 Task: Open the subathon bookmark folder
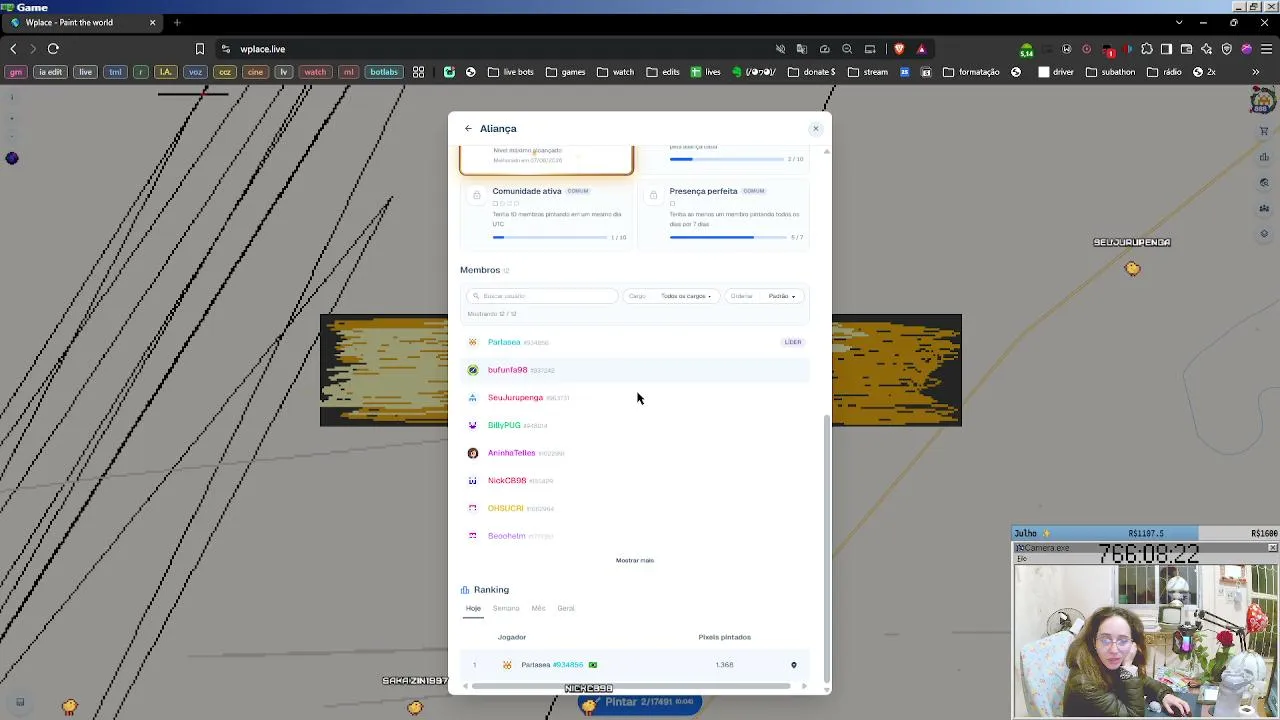click(x=1110, y=72)
